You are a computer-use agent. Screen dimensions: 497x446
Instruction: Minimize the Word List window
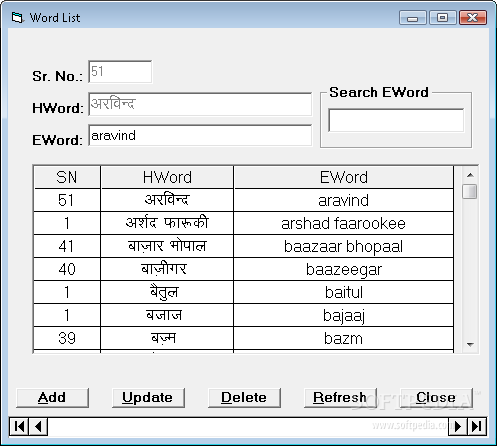[x=413, y=17]
